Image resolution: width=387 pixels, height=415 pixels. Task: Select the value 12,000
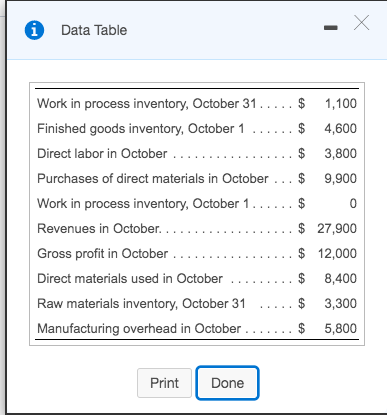click(337, 254)
